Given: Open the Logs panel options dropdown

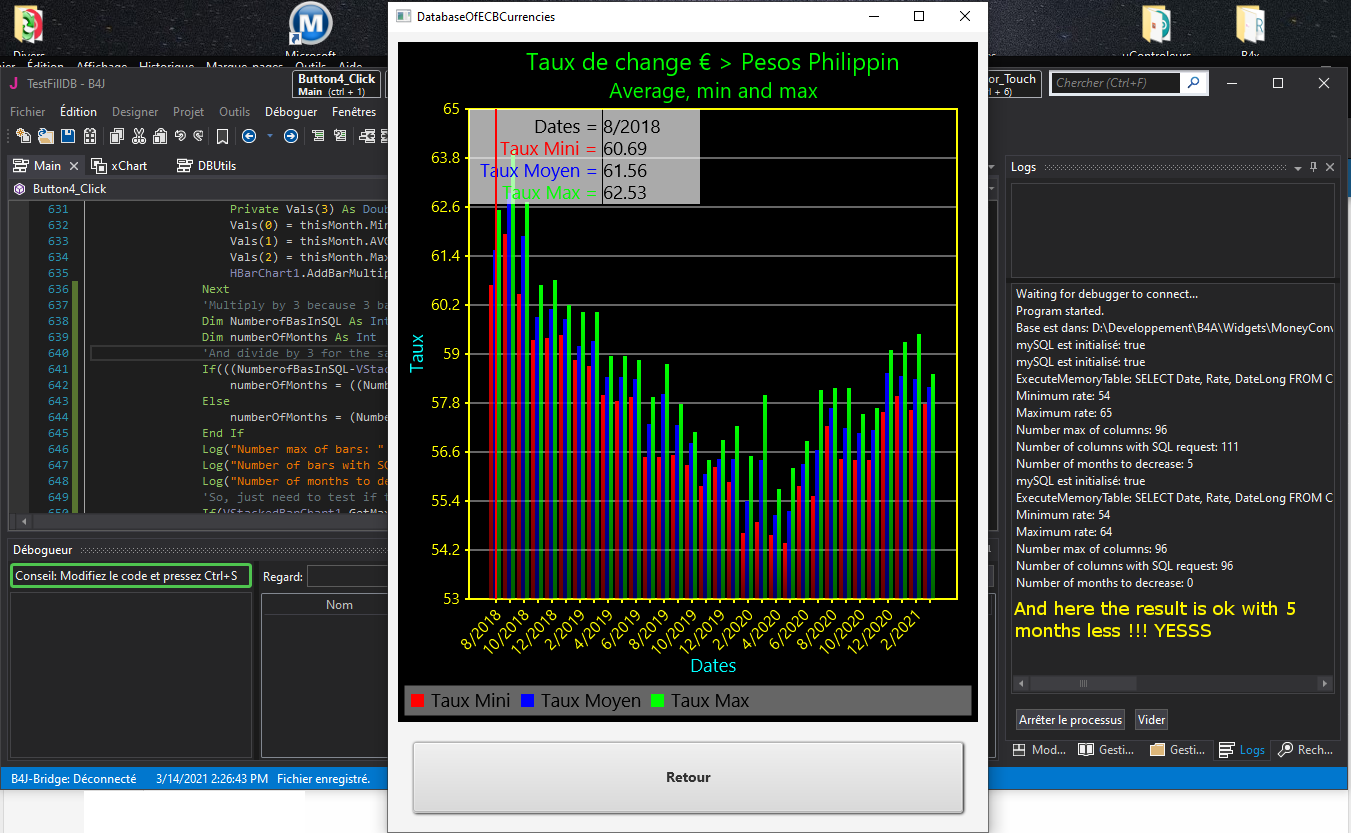Looking at the screenshot, I should [1298, 167].
